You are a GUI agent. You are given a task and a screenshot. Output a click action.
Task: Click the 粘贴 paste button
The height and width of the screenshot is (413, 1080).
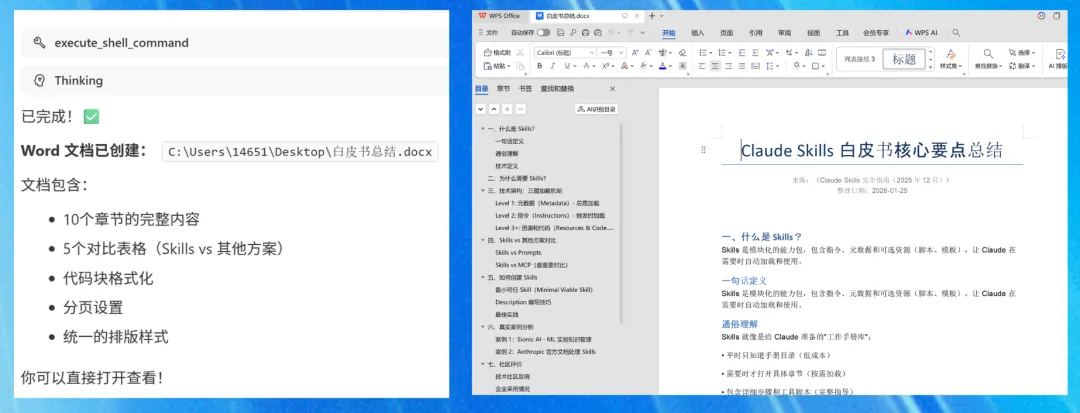(x=497, y=65)
